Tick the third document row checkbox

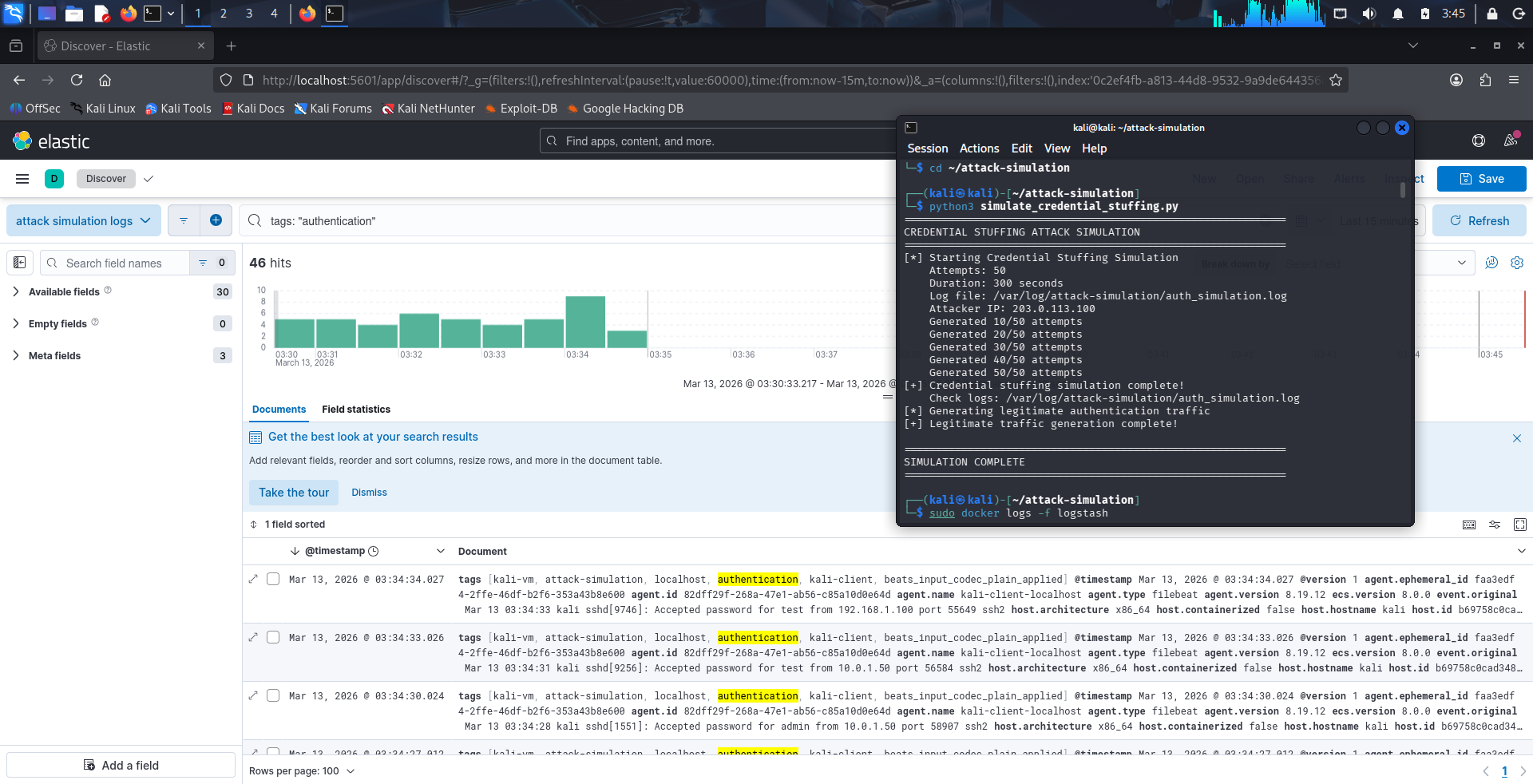coord(273,695)
